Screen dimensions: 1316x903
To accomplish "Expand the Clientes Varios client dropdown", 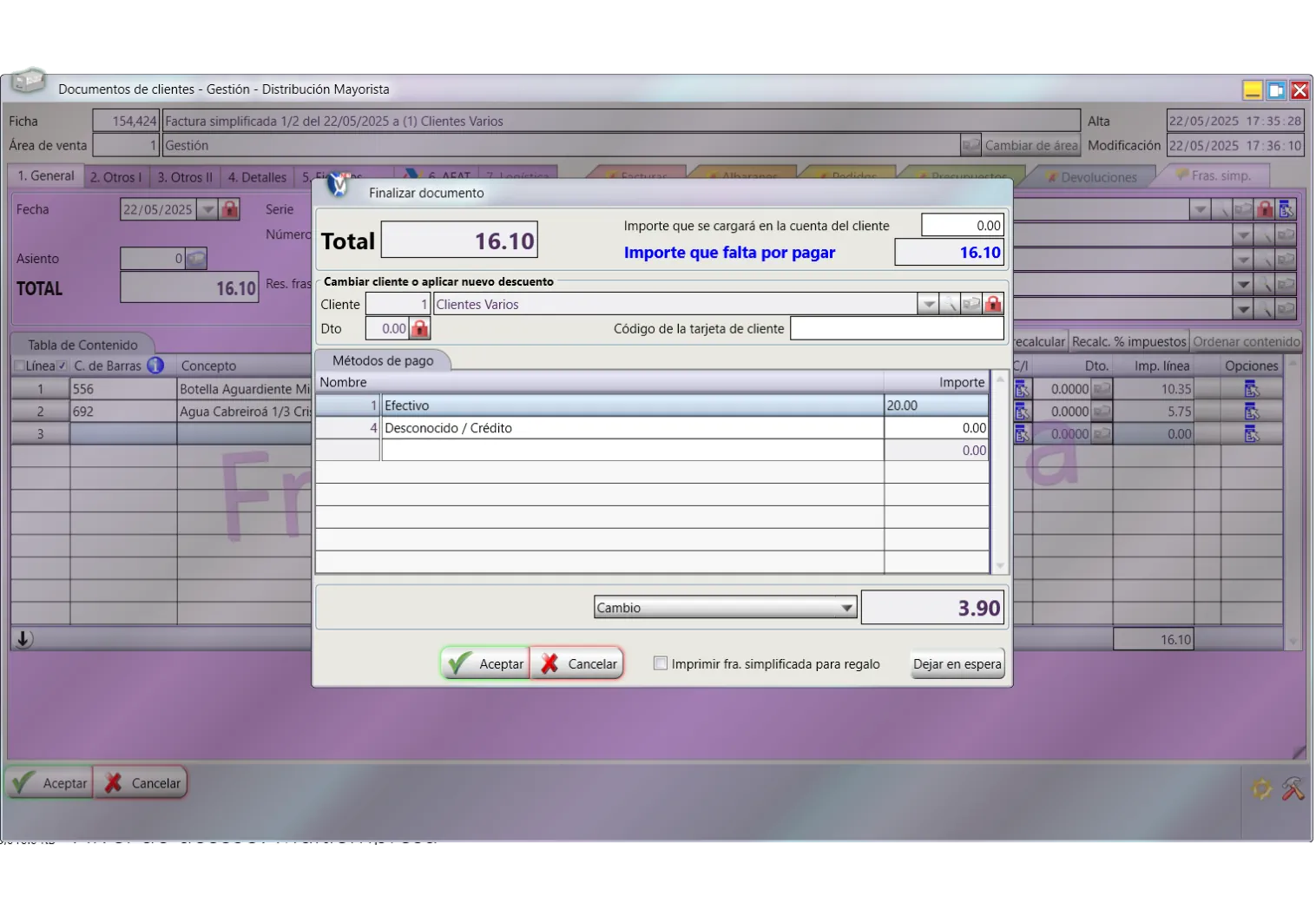I will [928, 305].
